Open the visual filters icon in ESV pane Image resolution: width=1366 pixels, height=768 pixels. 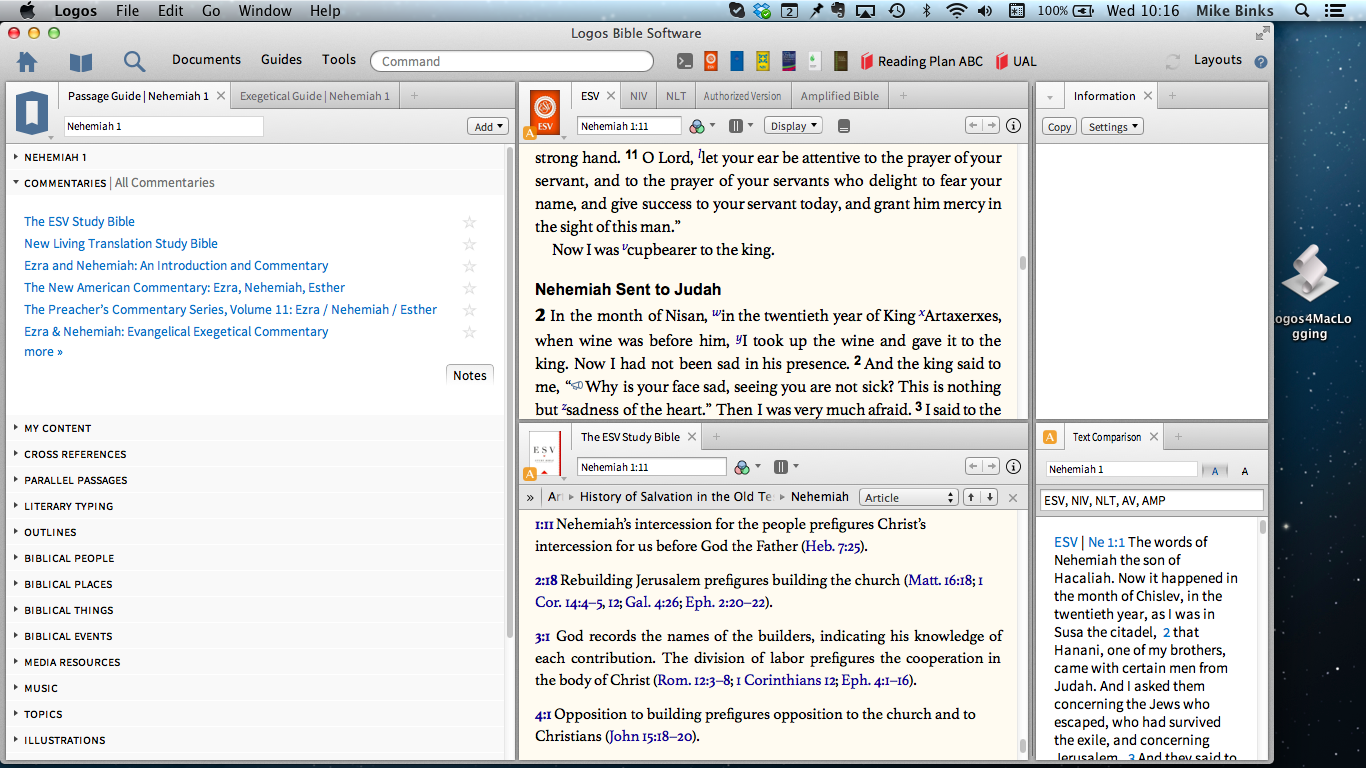click(x=697, y=126)
